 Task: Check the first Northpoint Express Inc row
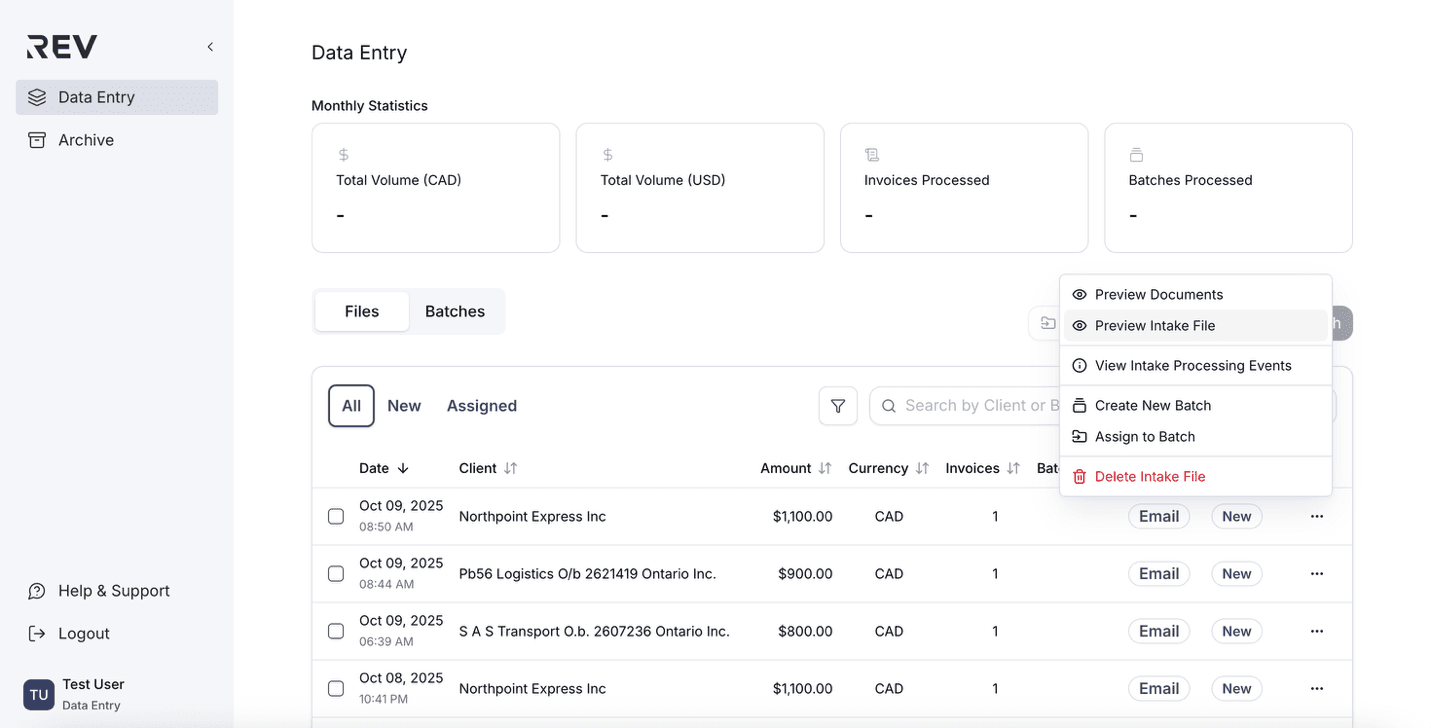pos(336,517)
